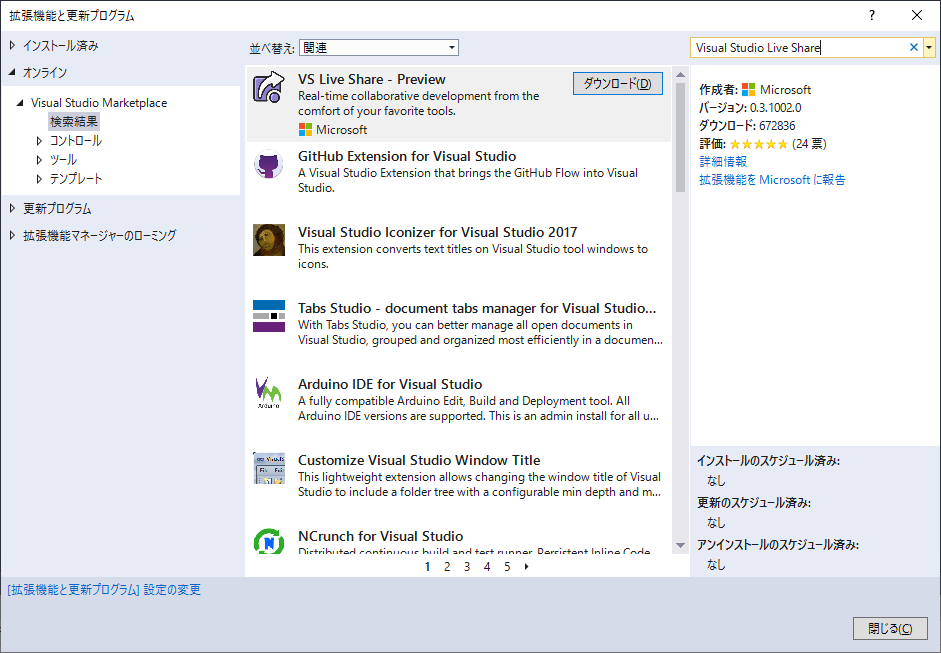Go to page 3 of search results

pyautogui.click(x=466, y=566)
